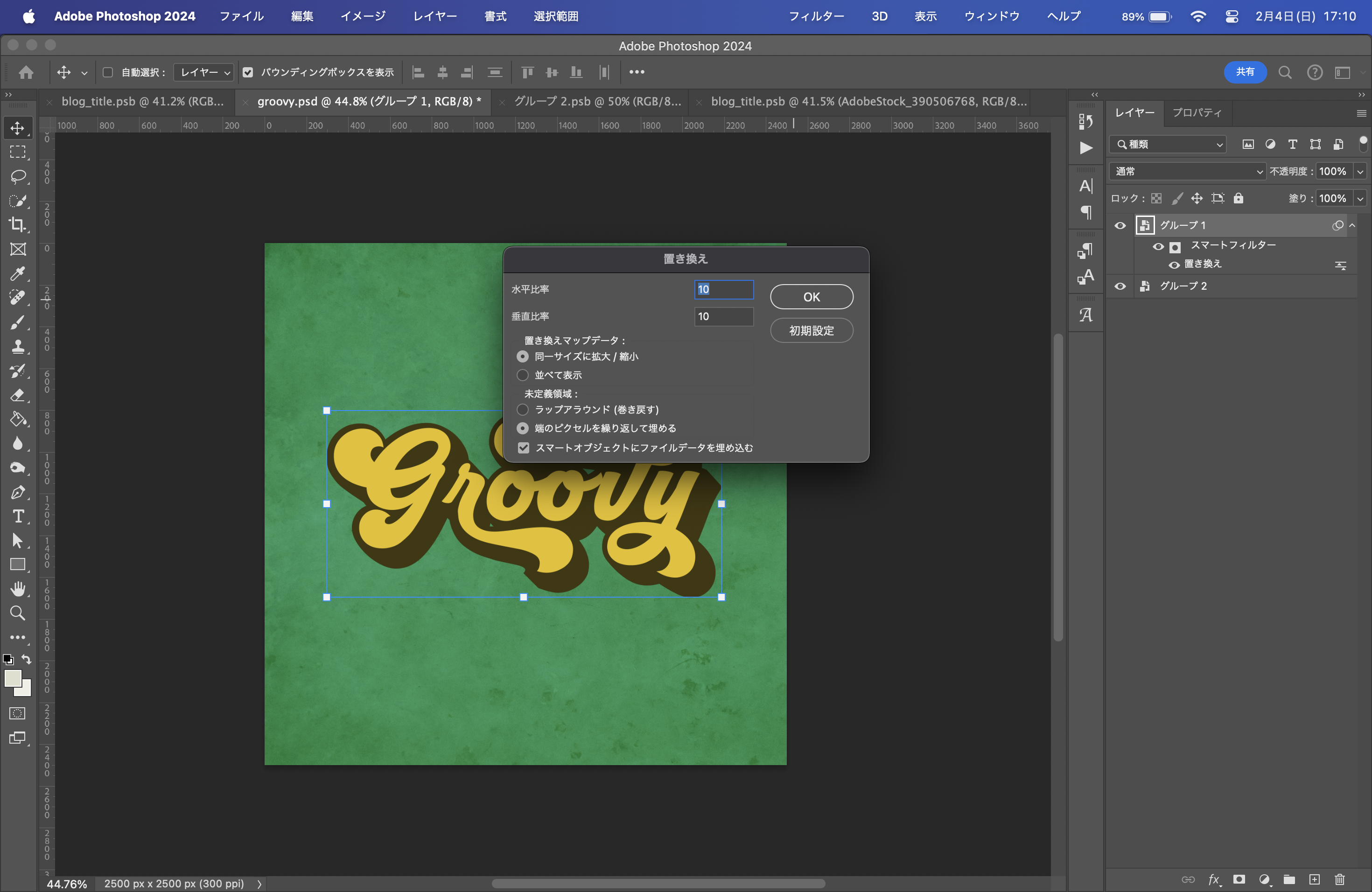Select the Zoom tool in toolbar

tap(17, 613)
